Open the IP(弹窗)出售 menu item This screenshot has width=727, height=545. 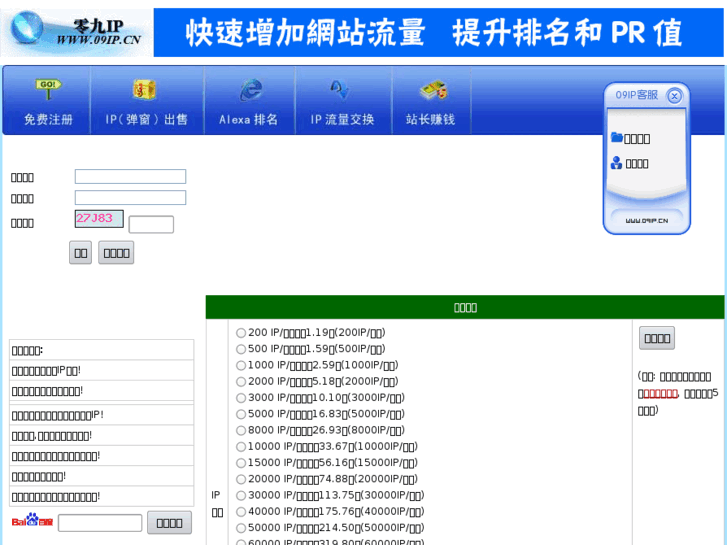(x=147, y=119)
